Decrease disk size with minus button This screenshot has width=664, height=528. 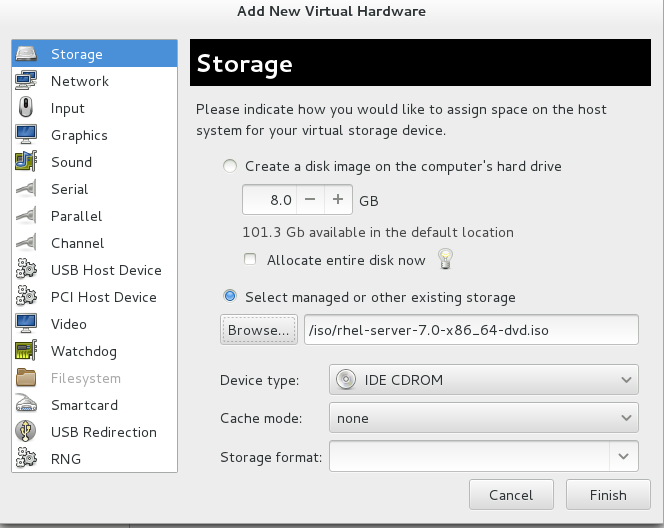click(x=310, y=199)
